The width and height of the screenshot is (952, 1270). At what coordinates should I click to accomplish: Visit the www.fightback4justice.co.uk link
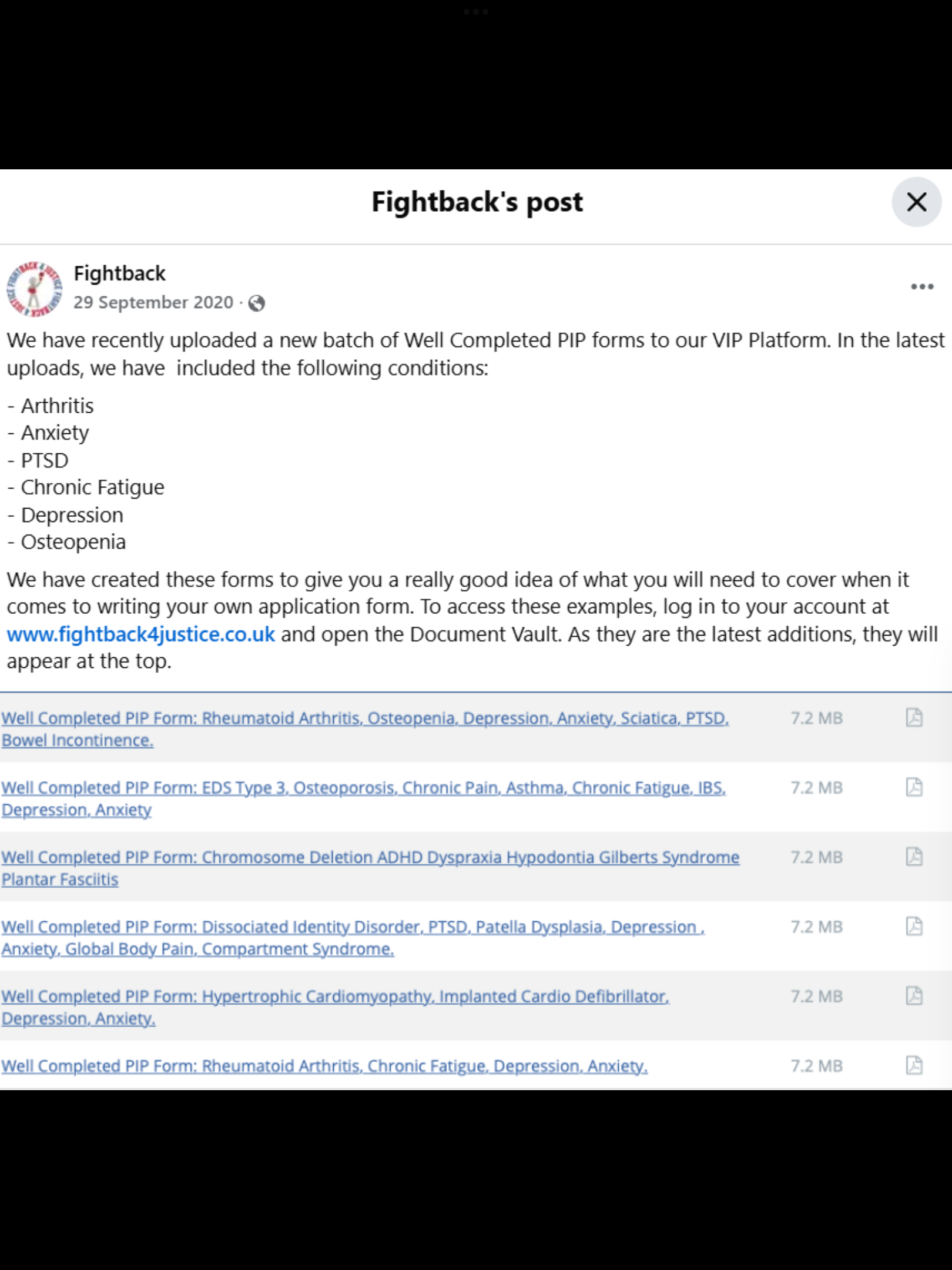click(x=141, y=634)
